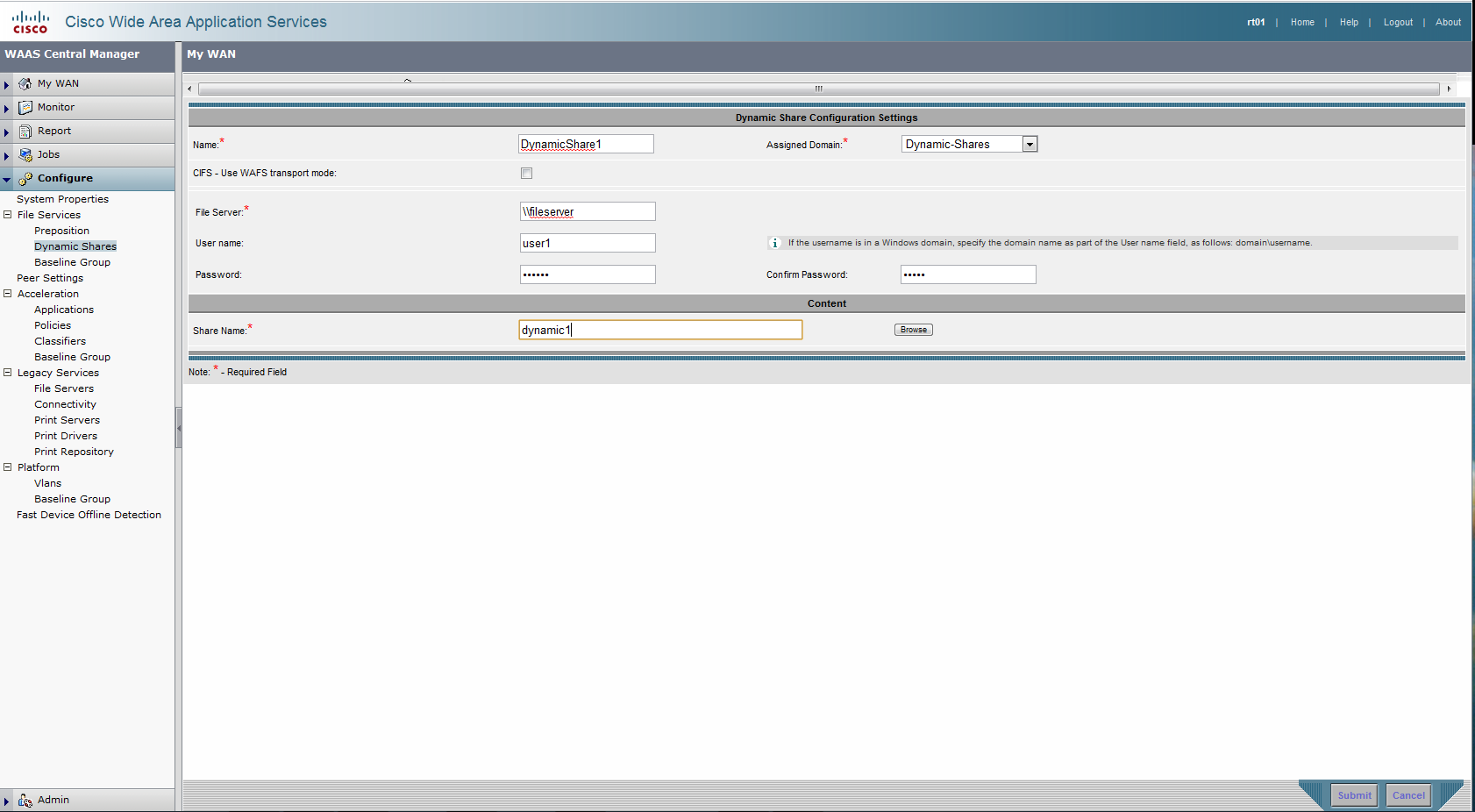
Task: Open the Assigned Domain dropdown
Action: [x=1030, y=145]
